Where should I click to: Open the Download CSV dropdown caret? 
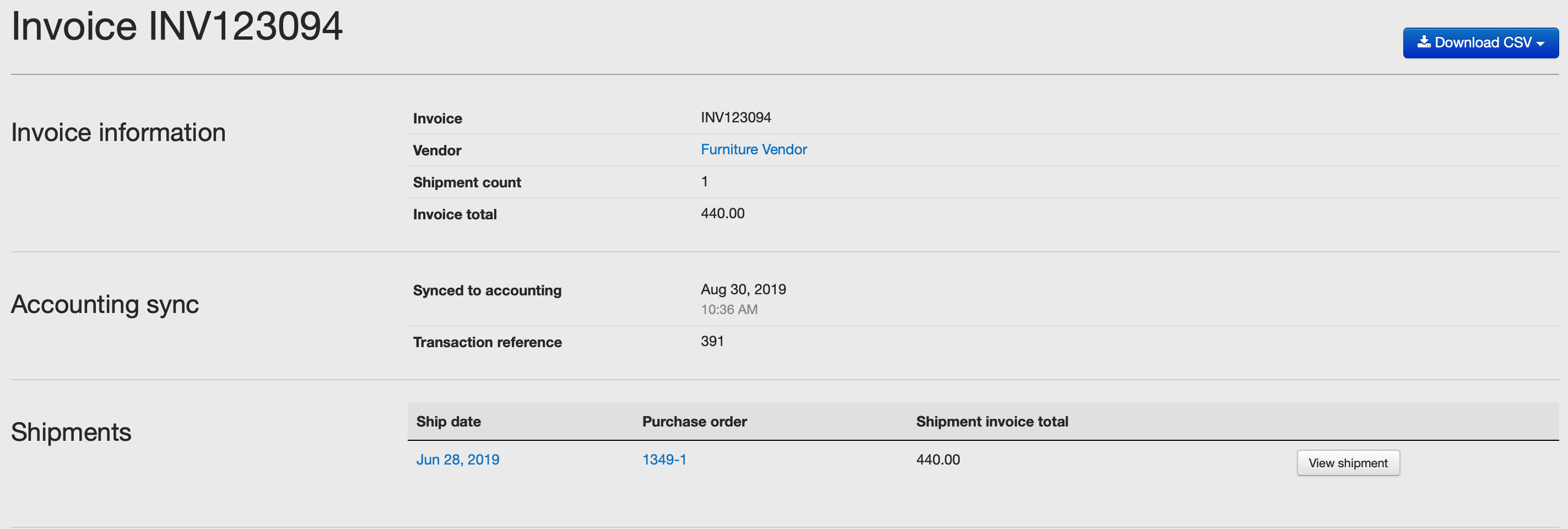coord(1540,44)
